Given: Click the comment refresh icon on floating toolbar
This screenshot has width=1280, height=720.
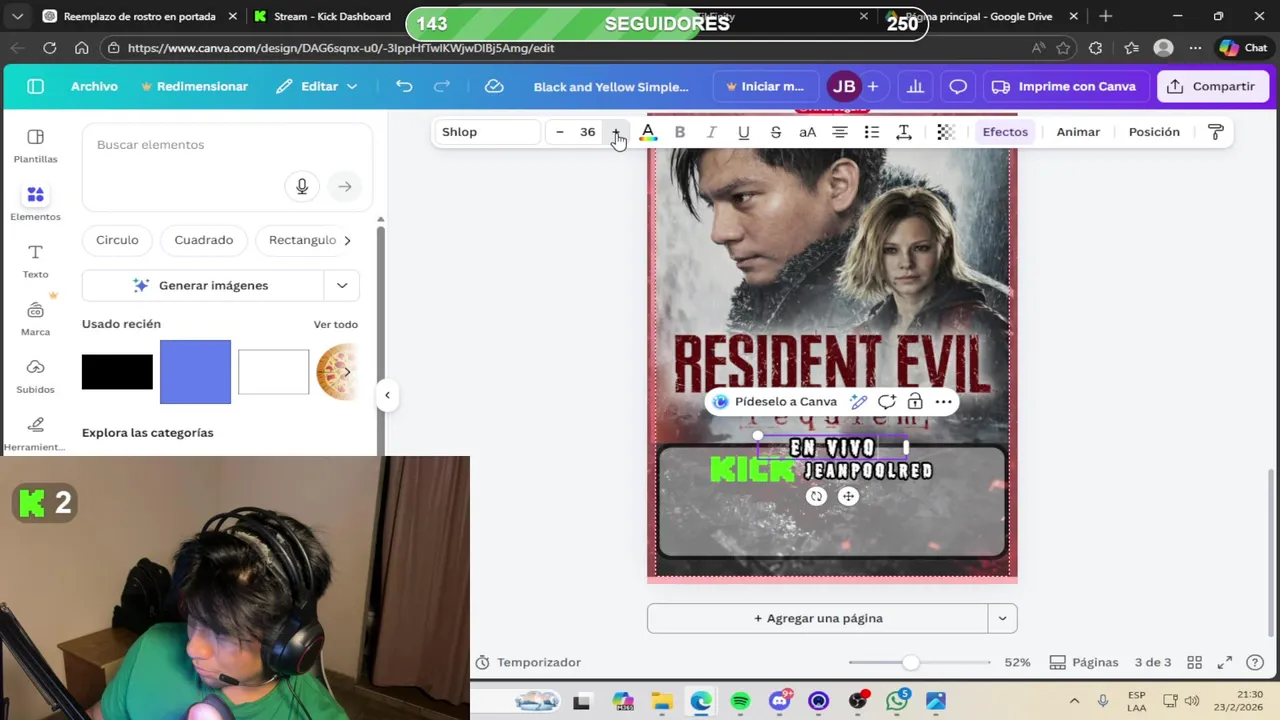Looking at the screenshot, I should [887, 402].
